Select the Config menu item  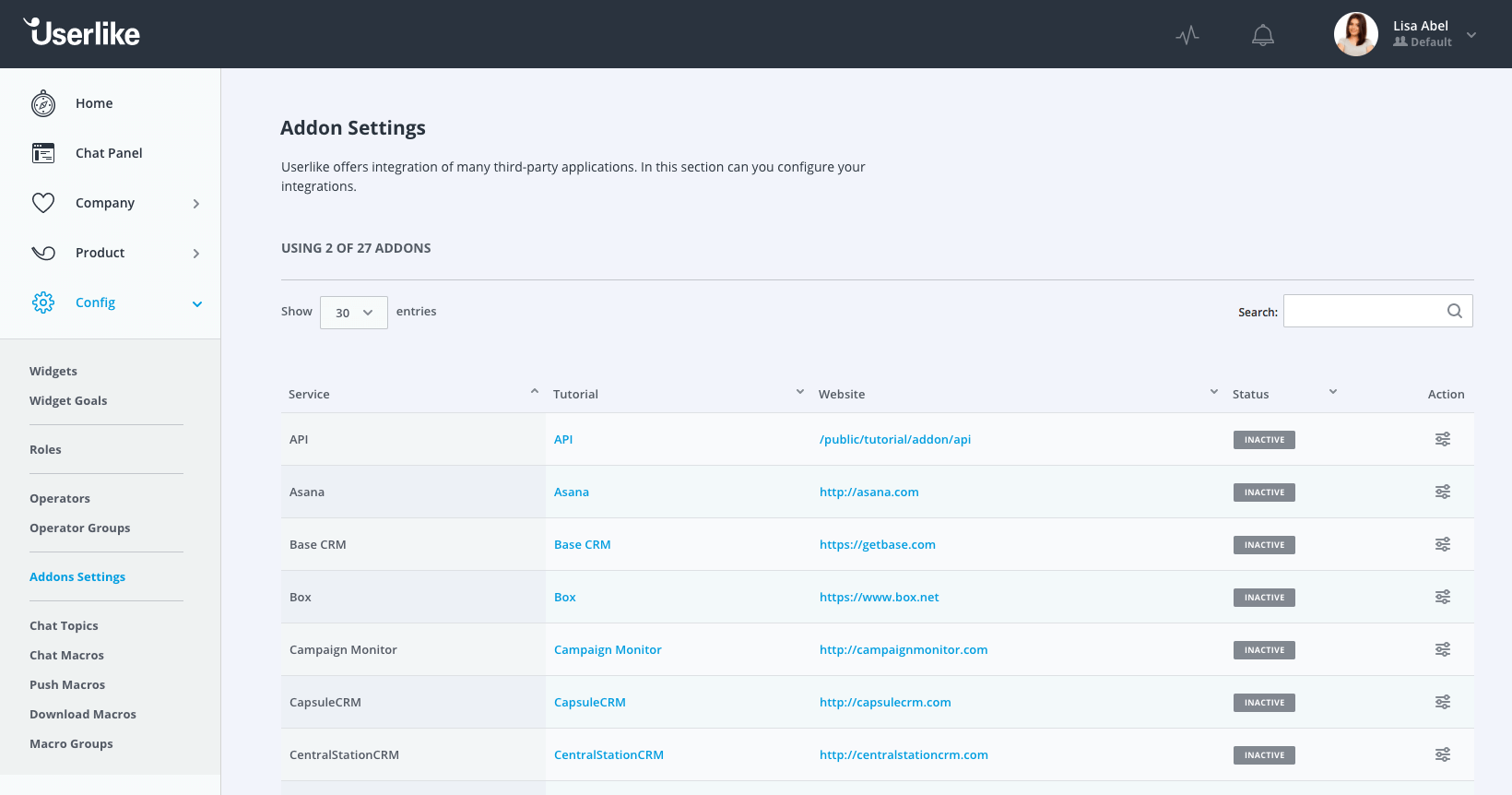[x=95, y=303]
